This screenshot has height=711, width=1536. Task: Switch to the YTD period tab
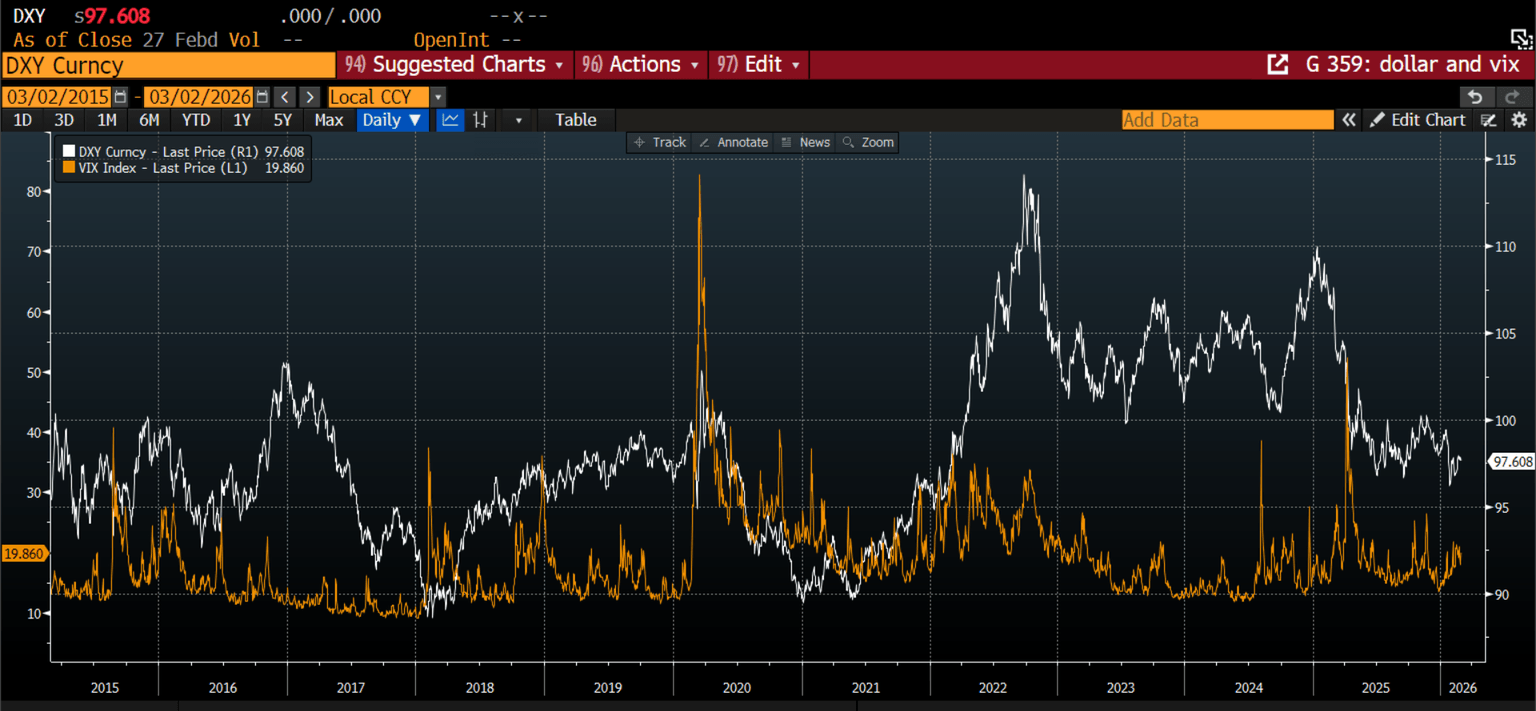point(196,120)
